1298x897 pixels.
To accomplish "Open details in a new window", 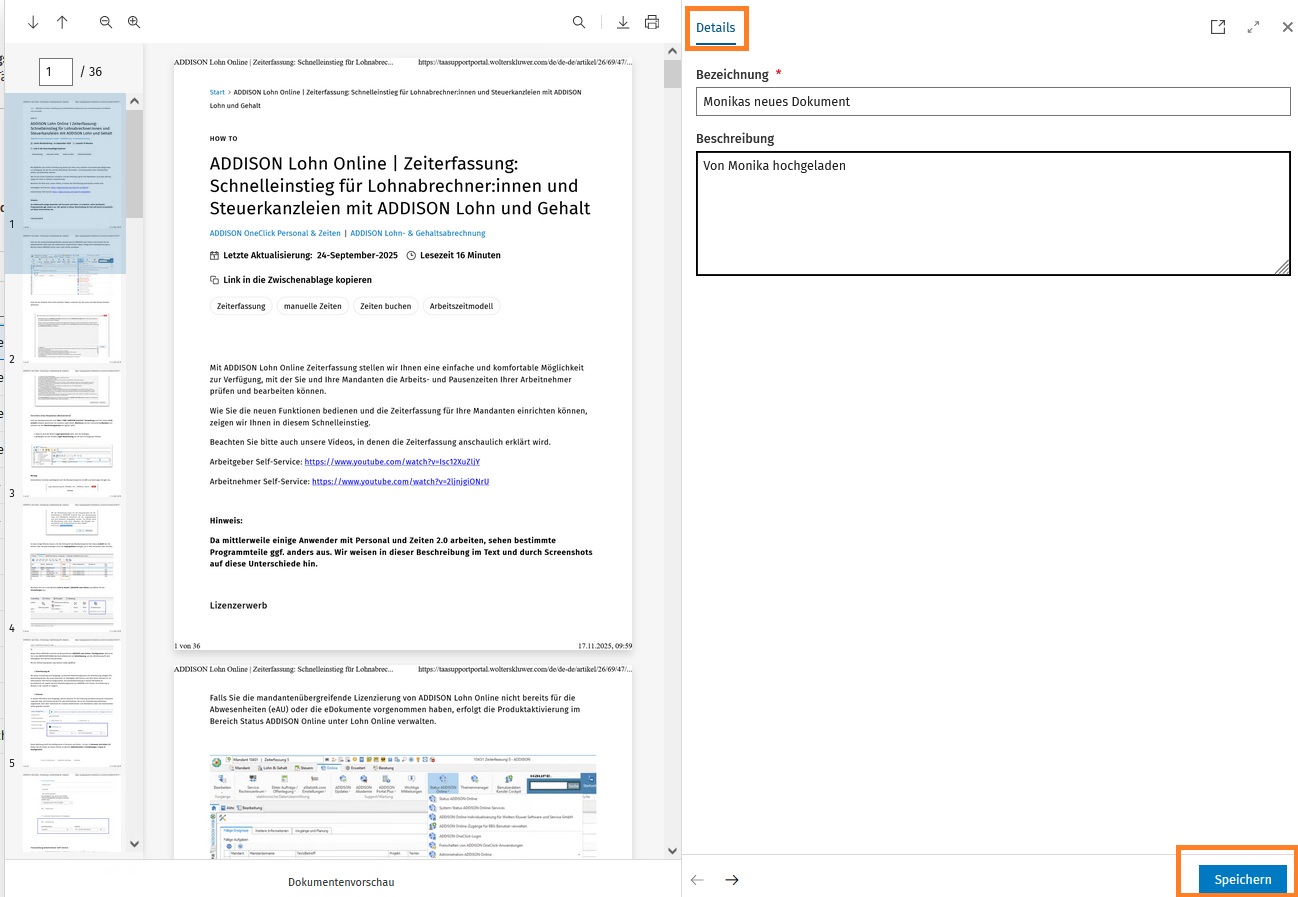I will tap(1218, 27).
